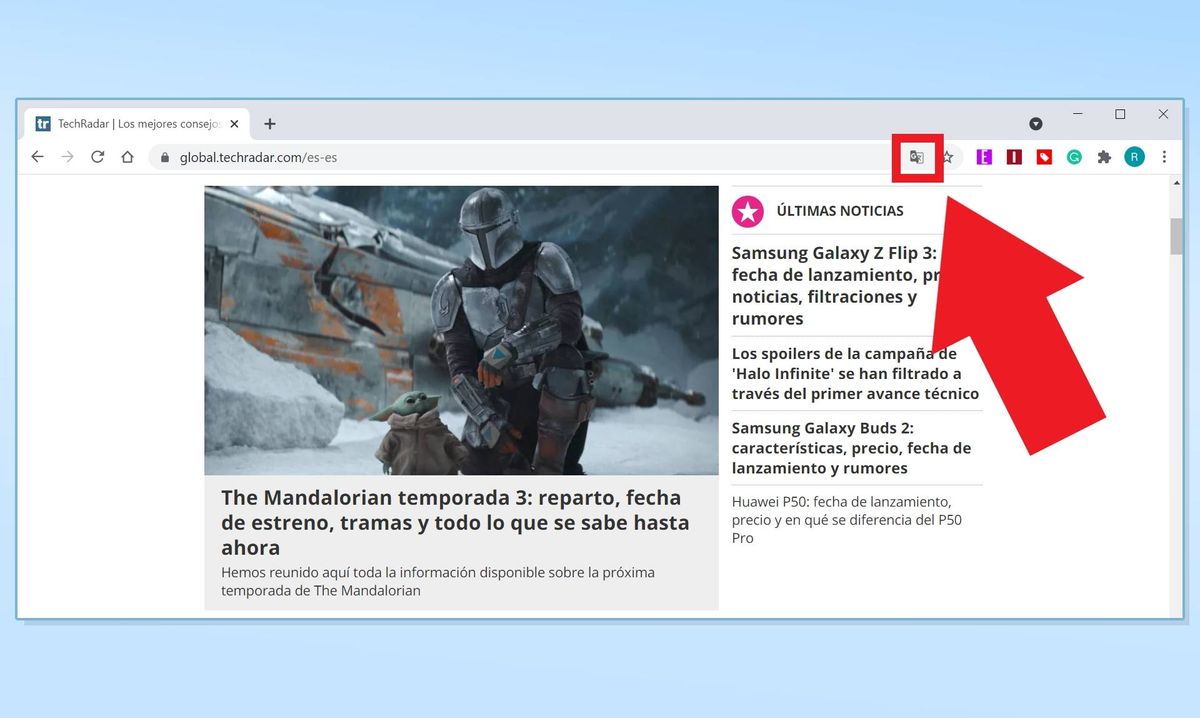The image size is (1200, 718).
Task: Open the Mandalorian temporada 3 article
Action: pos(454,522)
